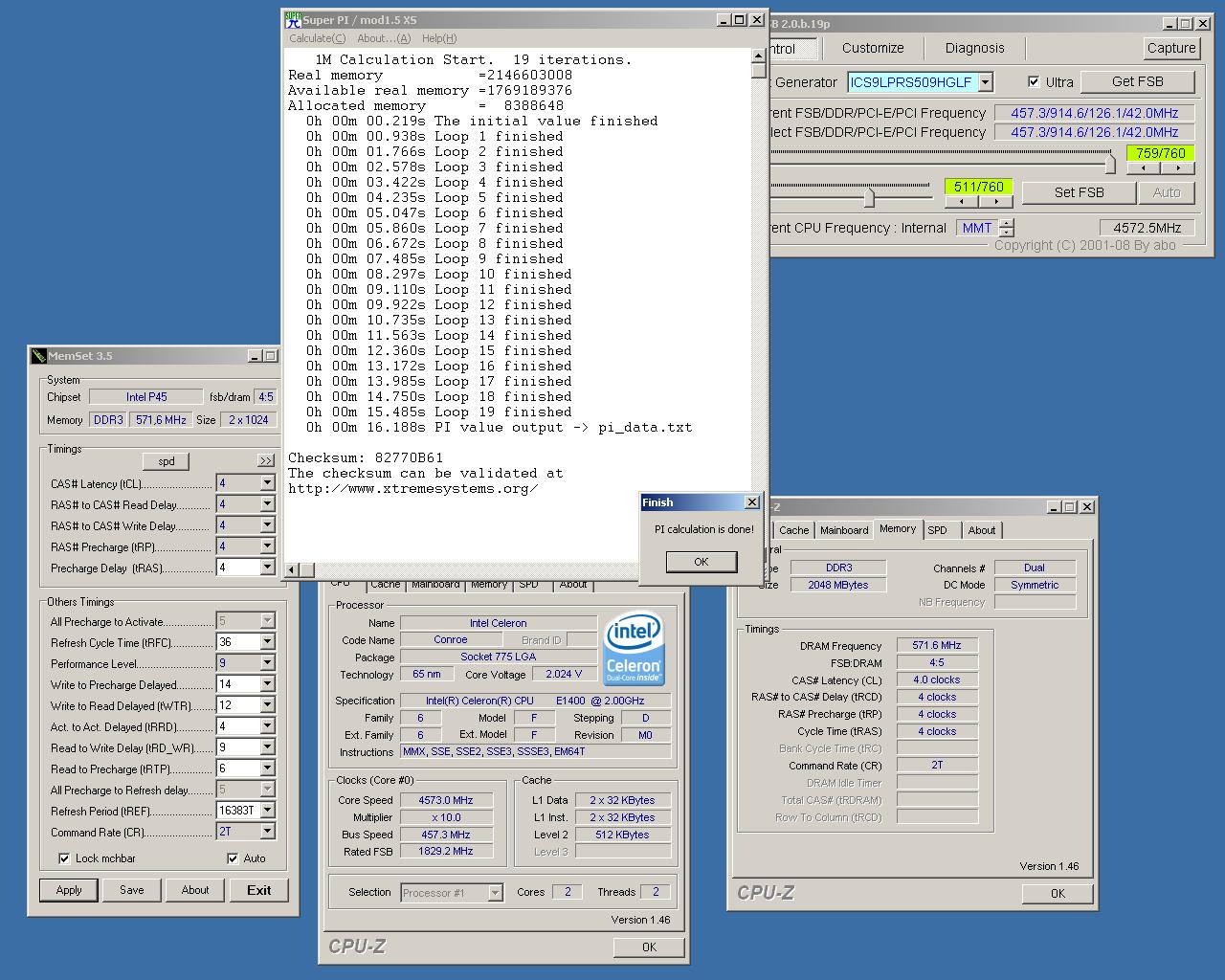Click the Get FSB button
Viewport: 1225px width, 980px height.
[1138, 82]
